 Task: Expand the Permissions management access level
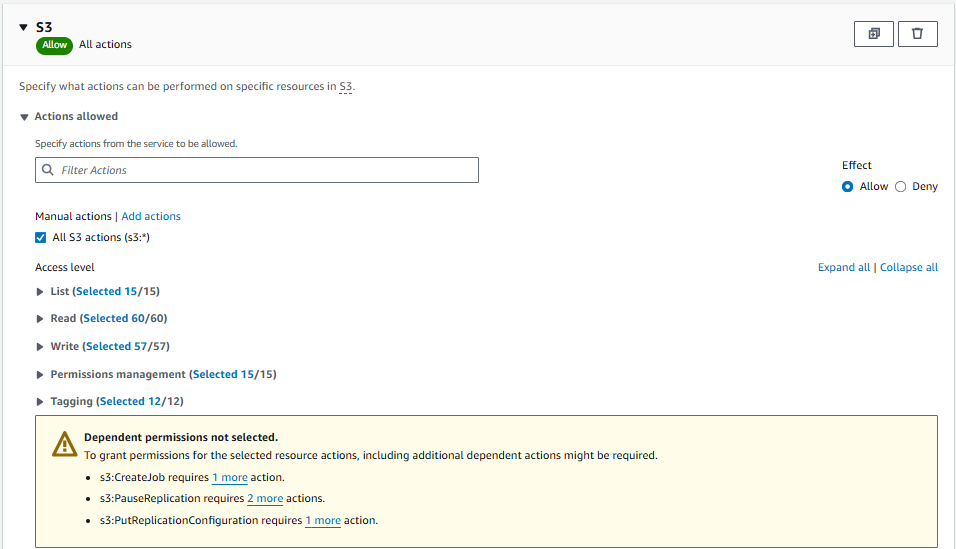tap(40, 375)
